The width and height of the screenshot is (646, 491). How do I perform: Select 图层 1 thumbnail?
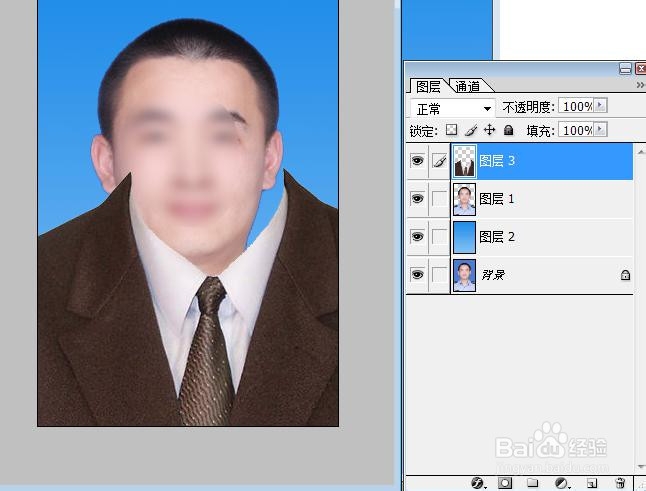point(464,199)
